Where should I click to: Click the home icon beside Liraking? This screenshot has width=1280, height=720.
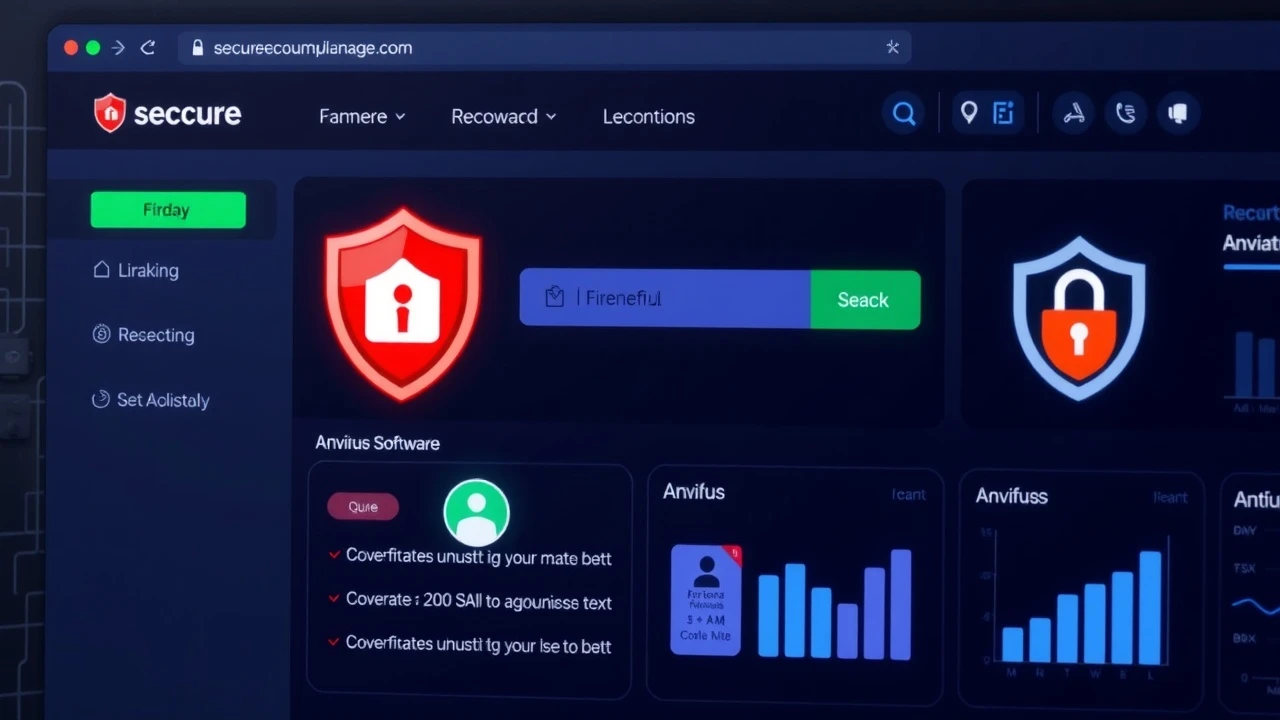pyautogui.click(x=101, y=270)
